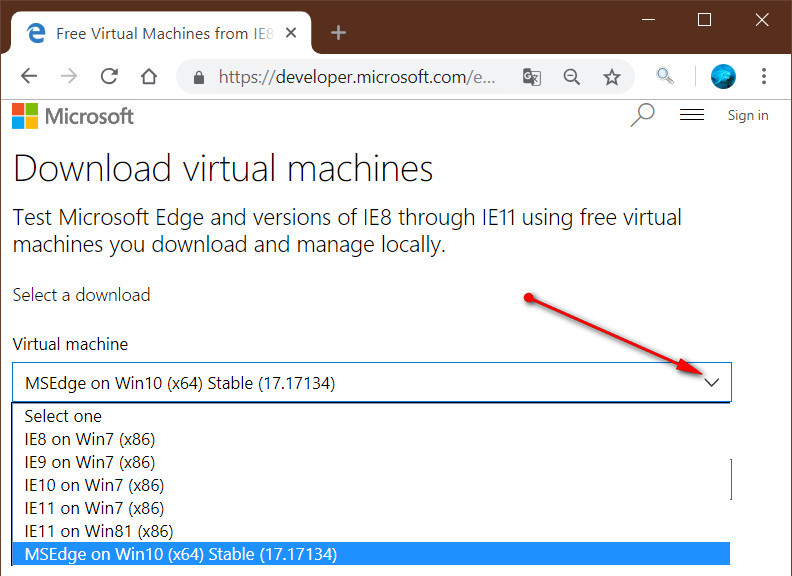Click the padlock site security icon
Viewport: 792px width, 576px height.
pos(199,77)
